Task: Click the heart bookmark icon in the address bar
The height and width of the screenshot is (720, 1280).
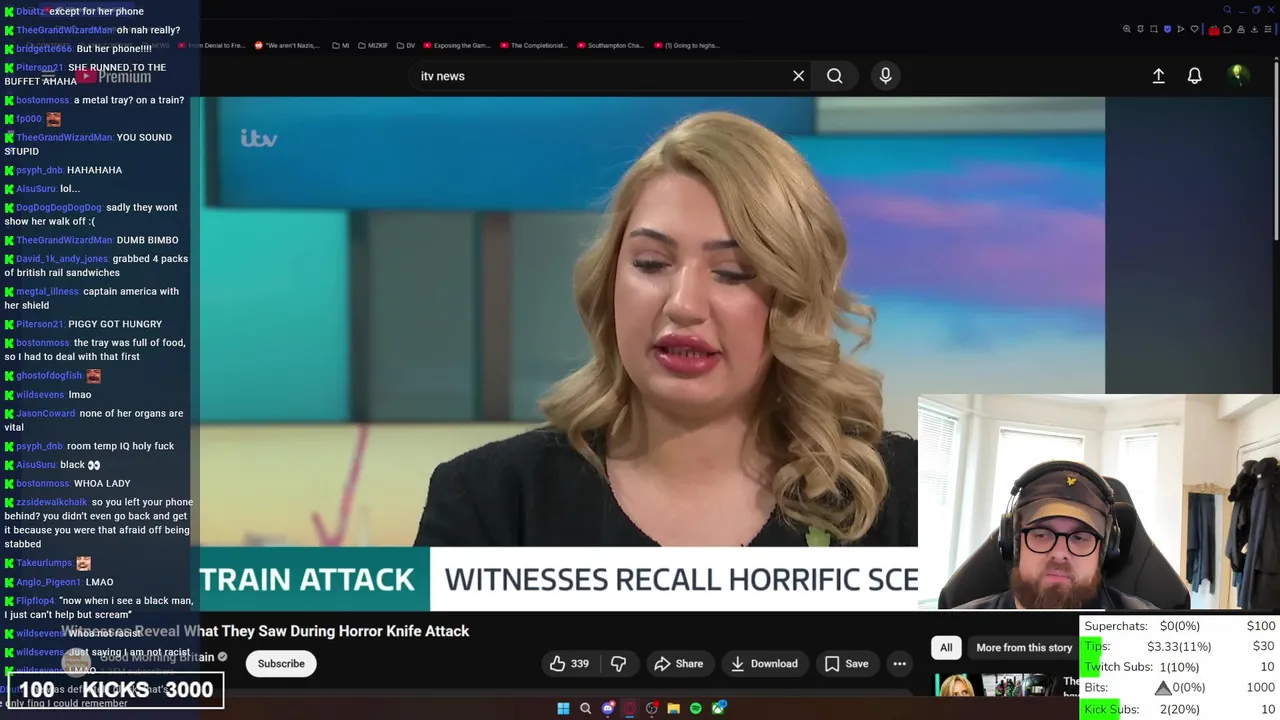Action: point(1194,29)
